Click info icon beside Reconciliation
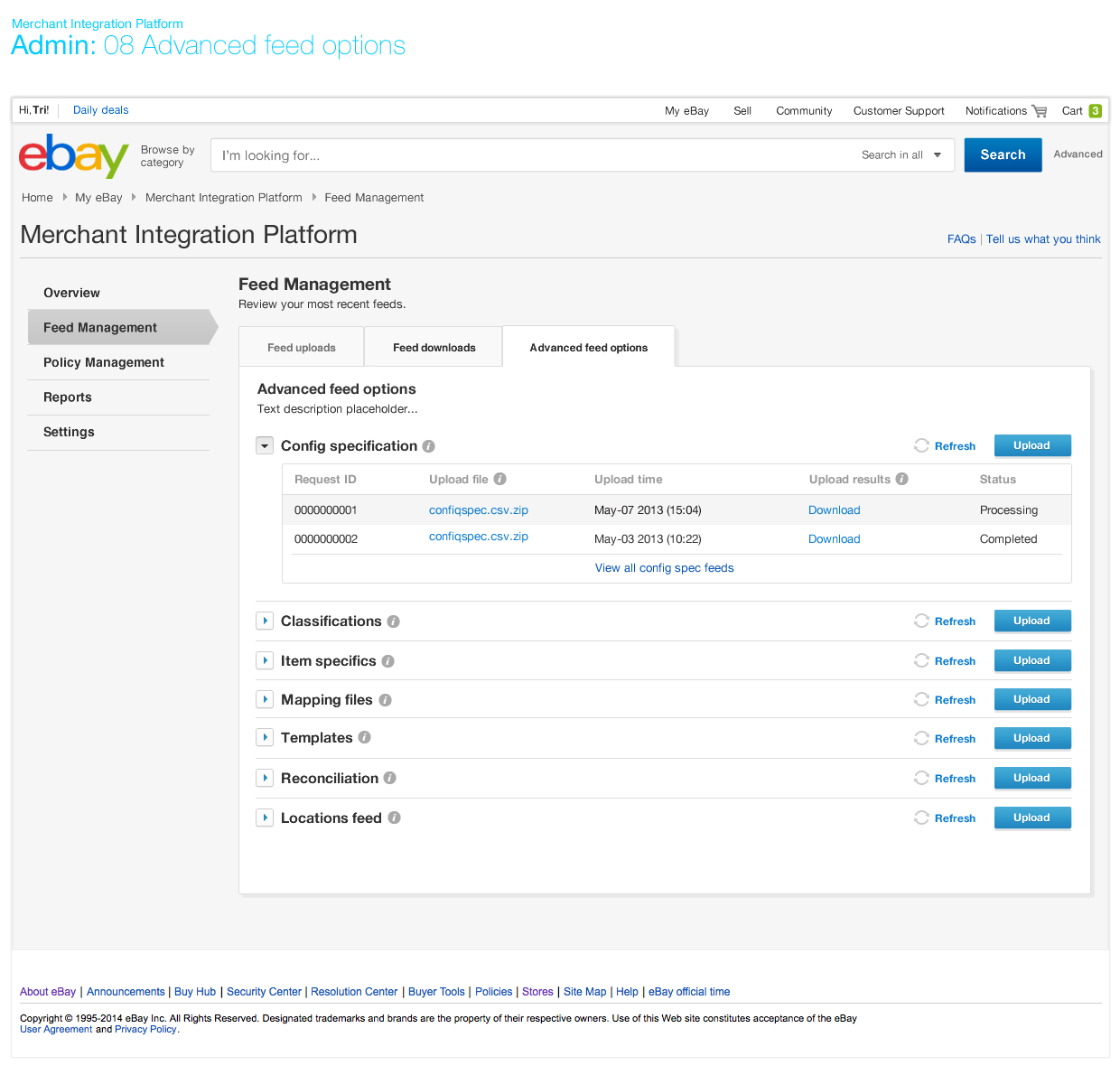The width and height of the screenshot is (1120, 1084). (390, 778)
